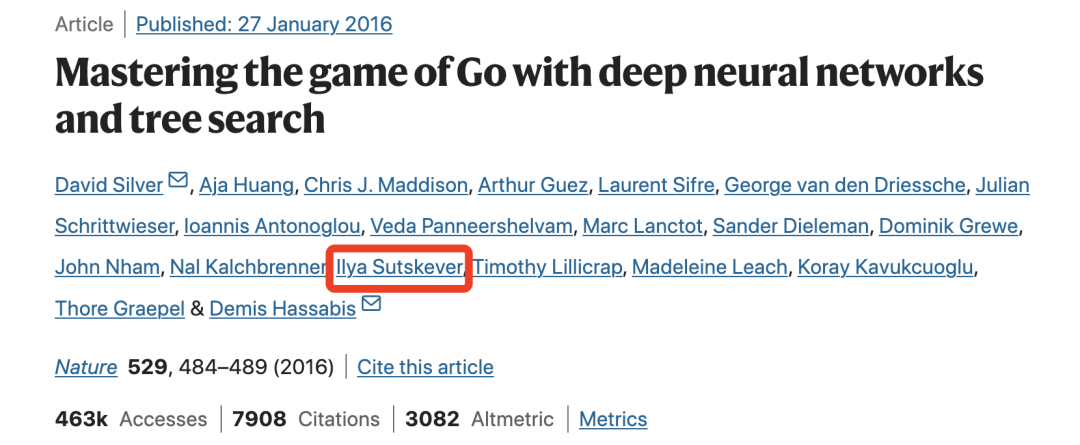Image resolution: width=1080 pixels, height=445 pixels.
Task: Open the Nature journal link
Action: coord(86,366)
